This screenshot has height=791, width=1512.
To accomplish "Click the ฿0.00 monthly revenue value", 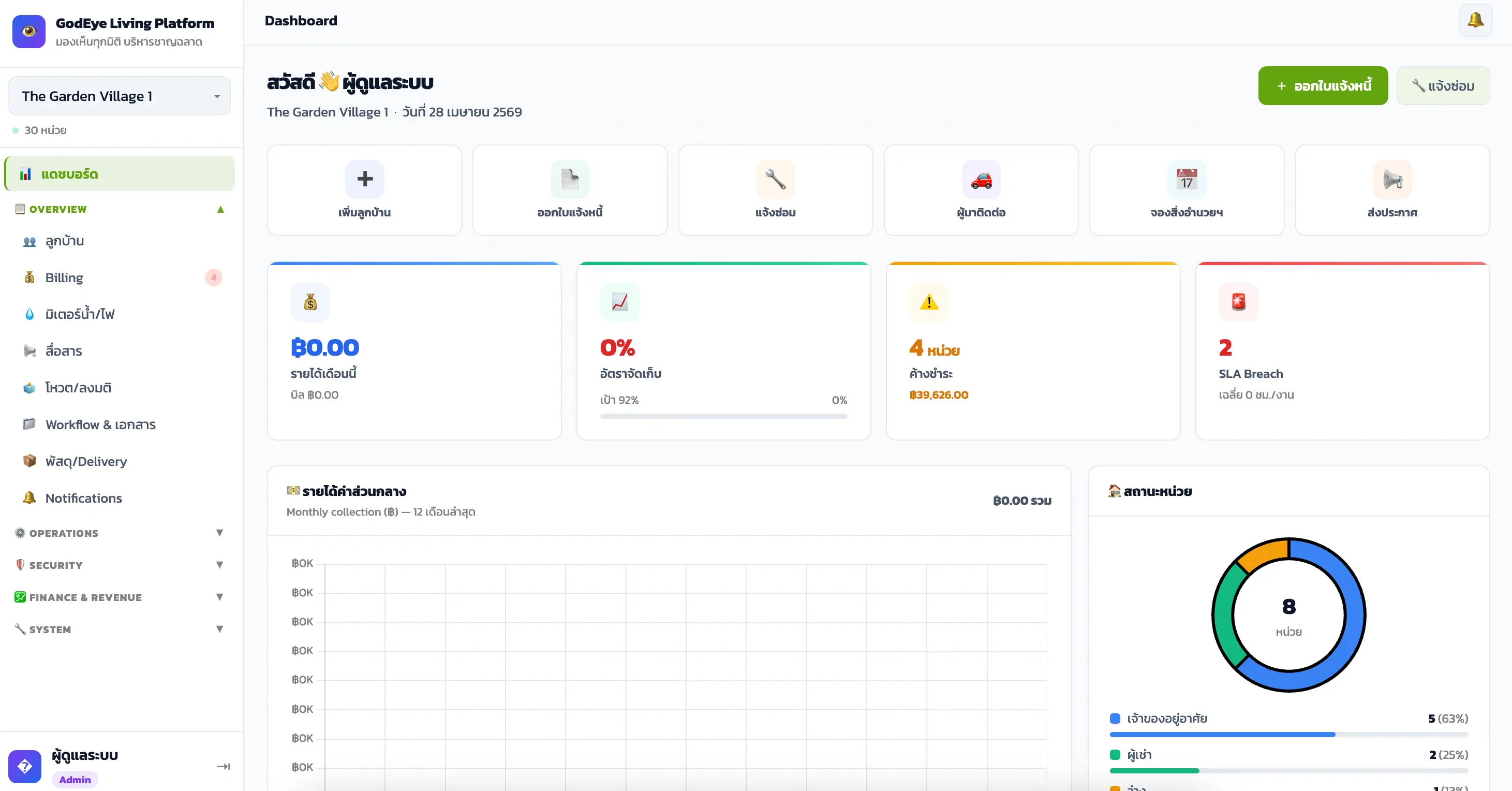I will pyautogui.click(x=325, y=348).
